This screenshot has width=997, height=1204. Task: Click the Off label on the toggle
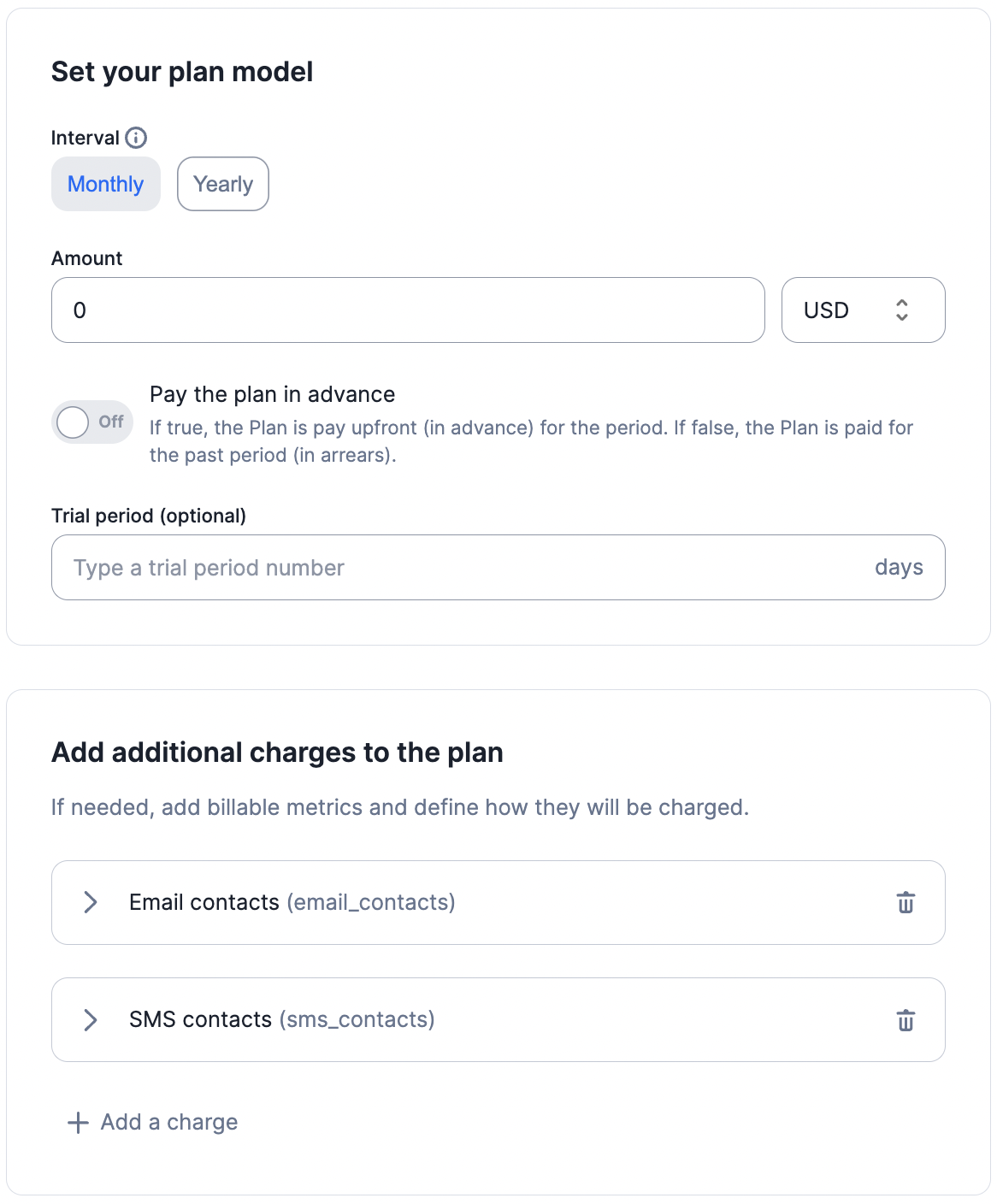(x=111, y=422)
